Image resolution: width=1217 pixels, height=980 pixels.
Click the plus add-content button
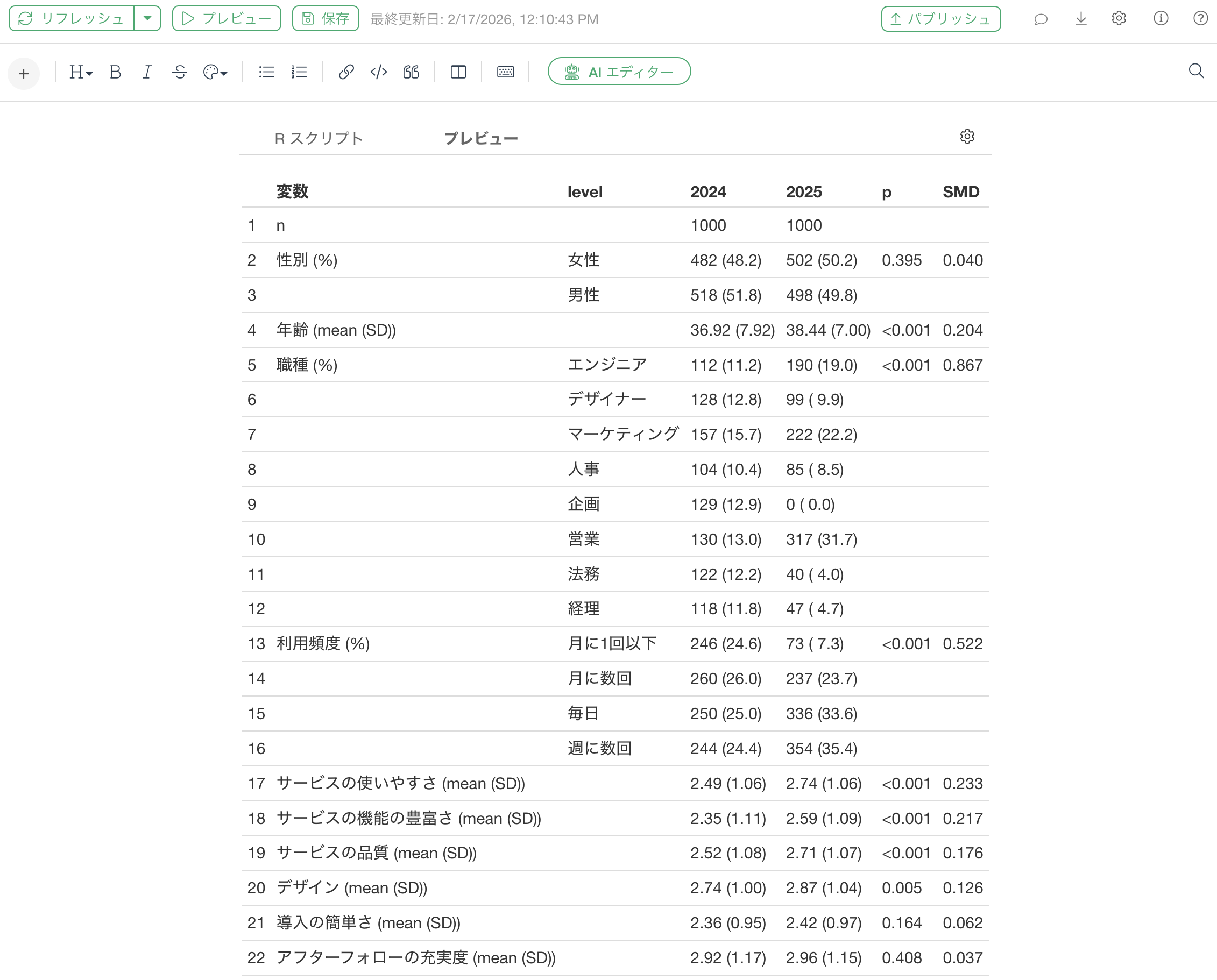click(x=24, y=73)
